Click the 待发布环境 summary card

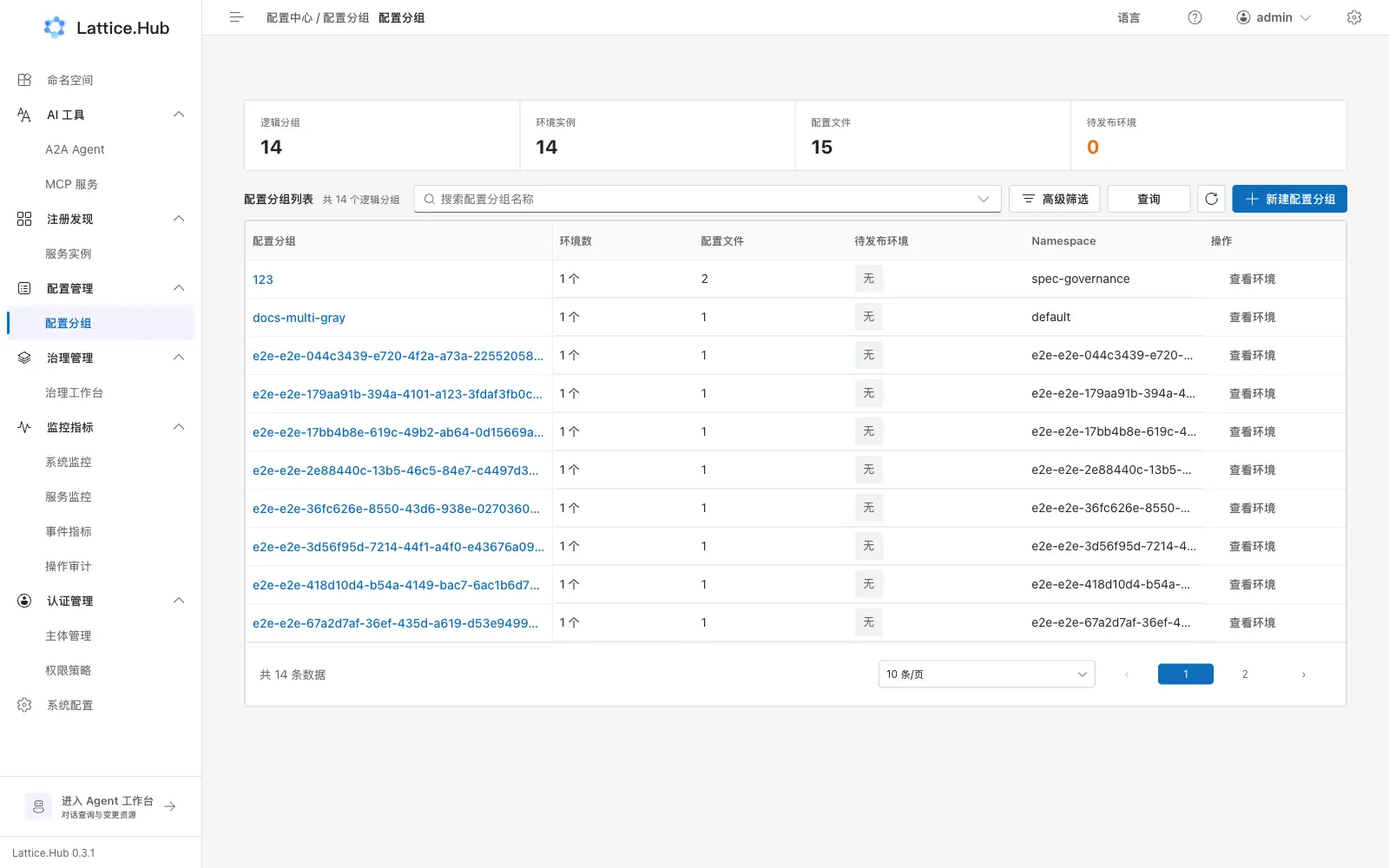coord(1208,135)
